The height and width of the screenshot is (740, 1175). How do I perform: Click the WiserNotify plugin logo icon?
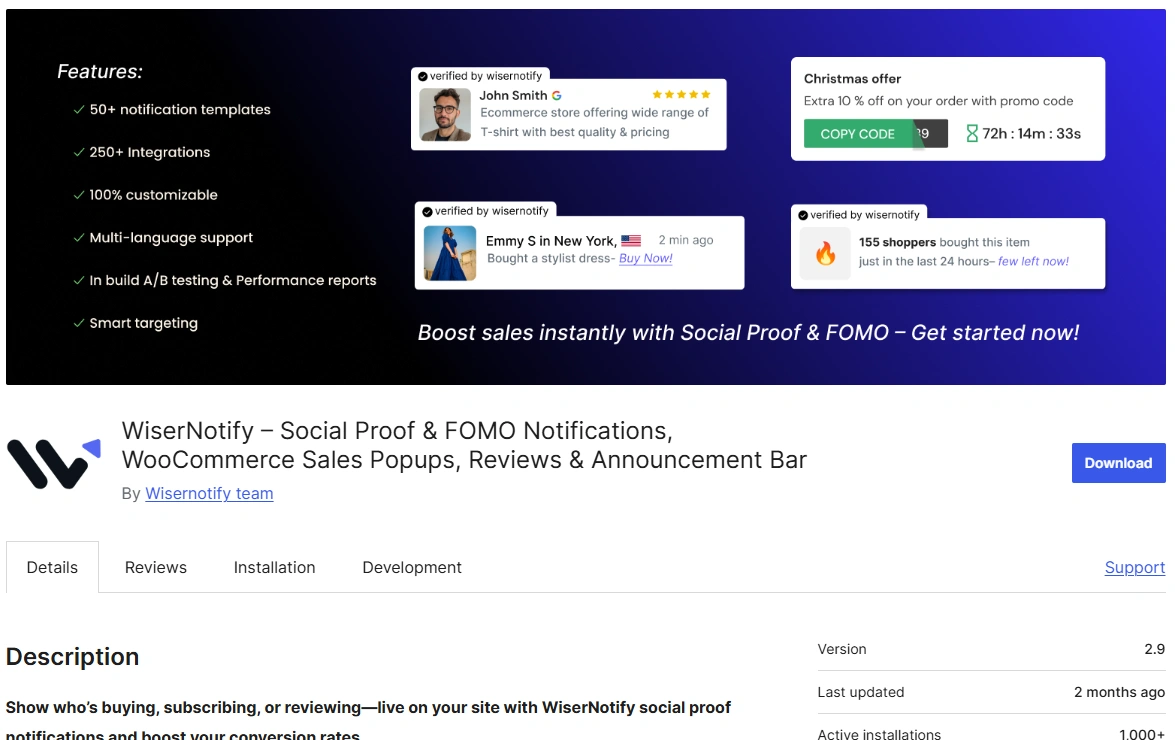click(54, 463)
